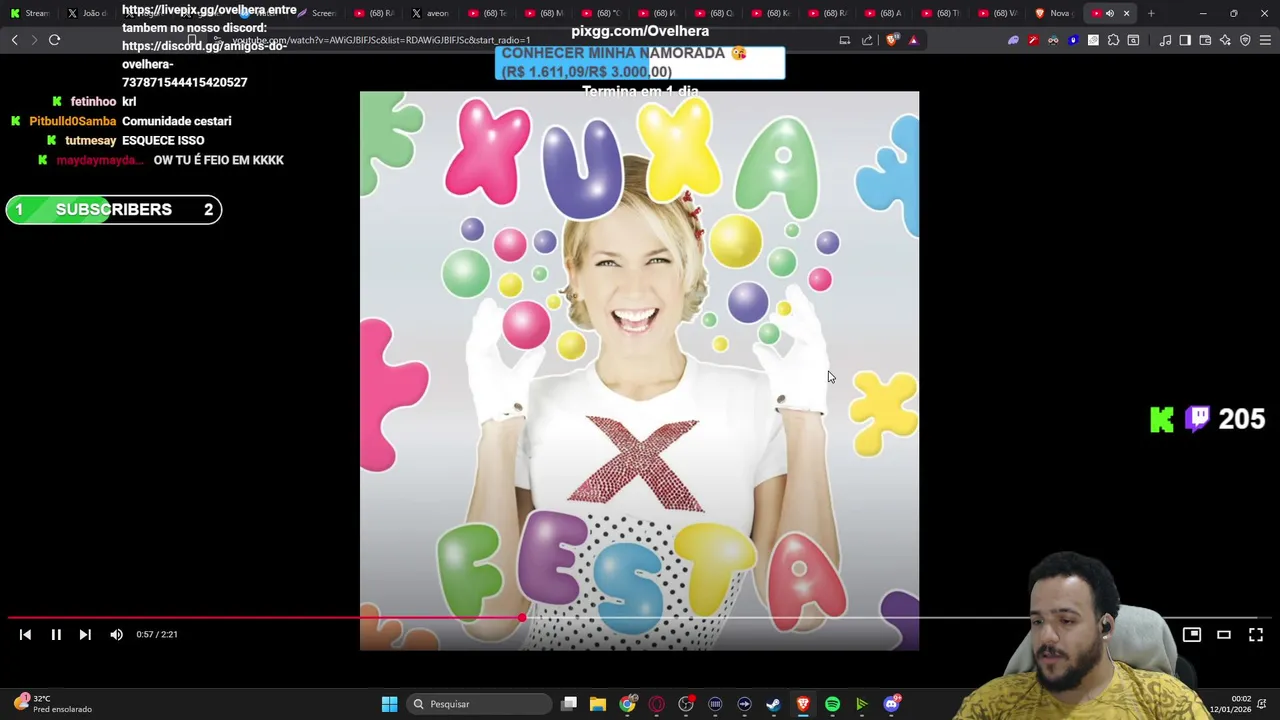The width and height of the screenshot is (1280, 720).
Task: Click the pixgg.com/Ovelhera link text
Action: click(640, 31)
